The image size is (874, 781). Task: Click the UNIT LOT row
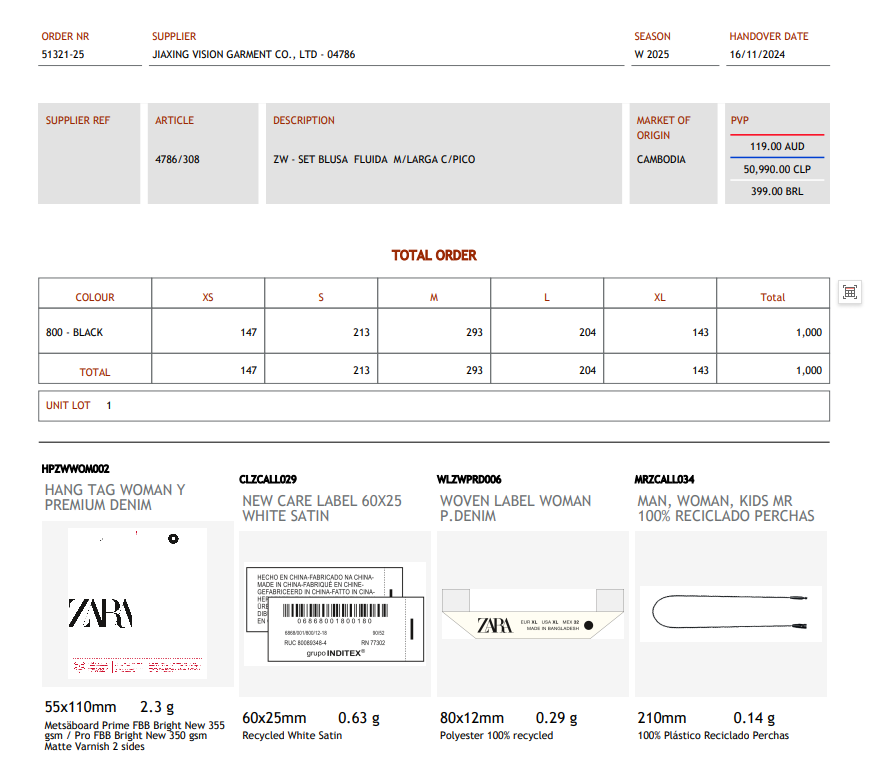pos(79,406)
